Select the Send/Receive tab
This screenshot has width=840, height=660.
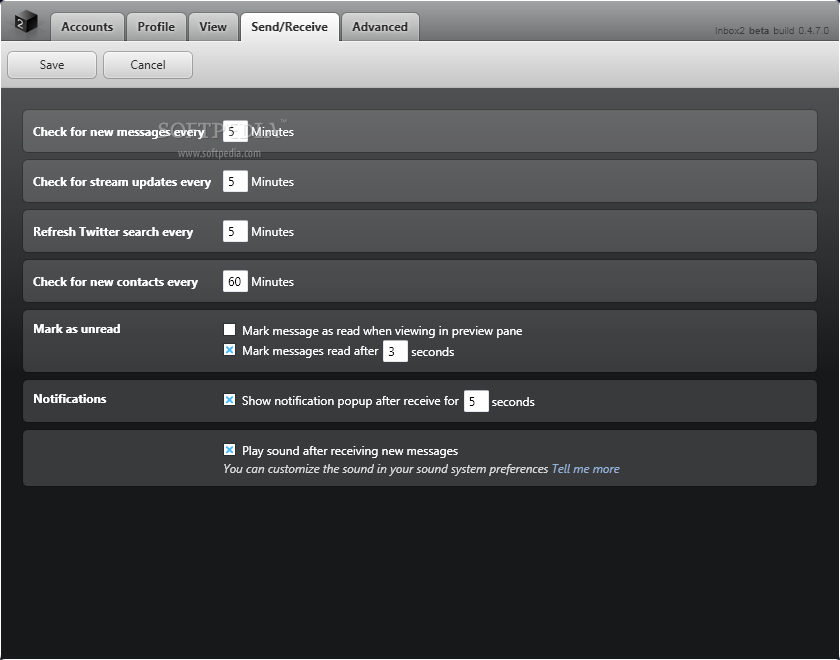tap(289, 27)
